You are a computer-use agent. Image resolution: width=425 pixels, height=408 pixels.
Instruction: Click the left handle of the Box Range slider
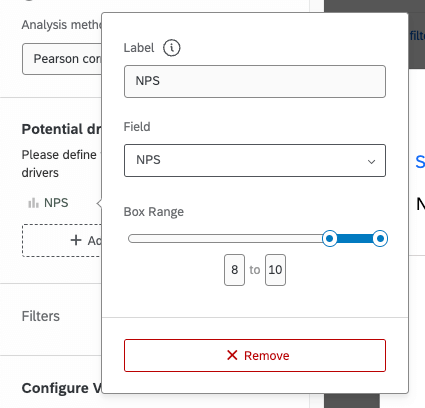pos(330,239)
